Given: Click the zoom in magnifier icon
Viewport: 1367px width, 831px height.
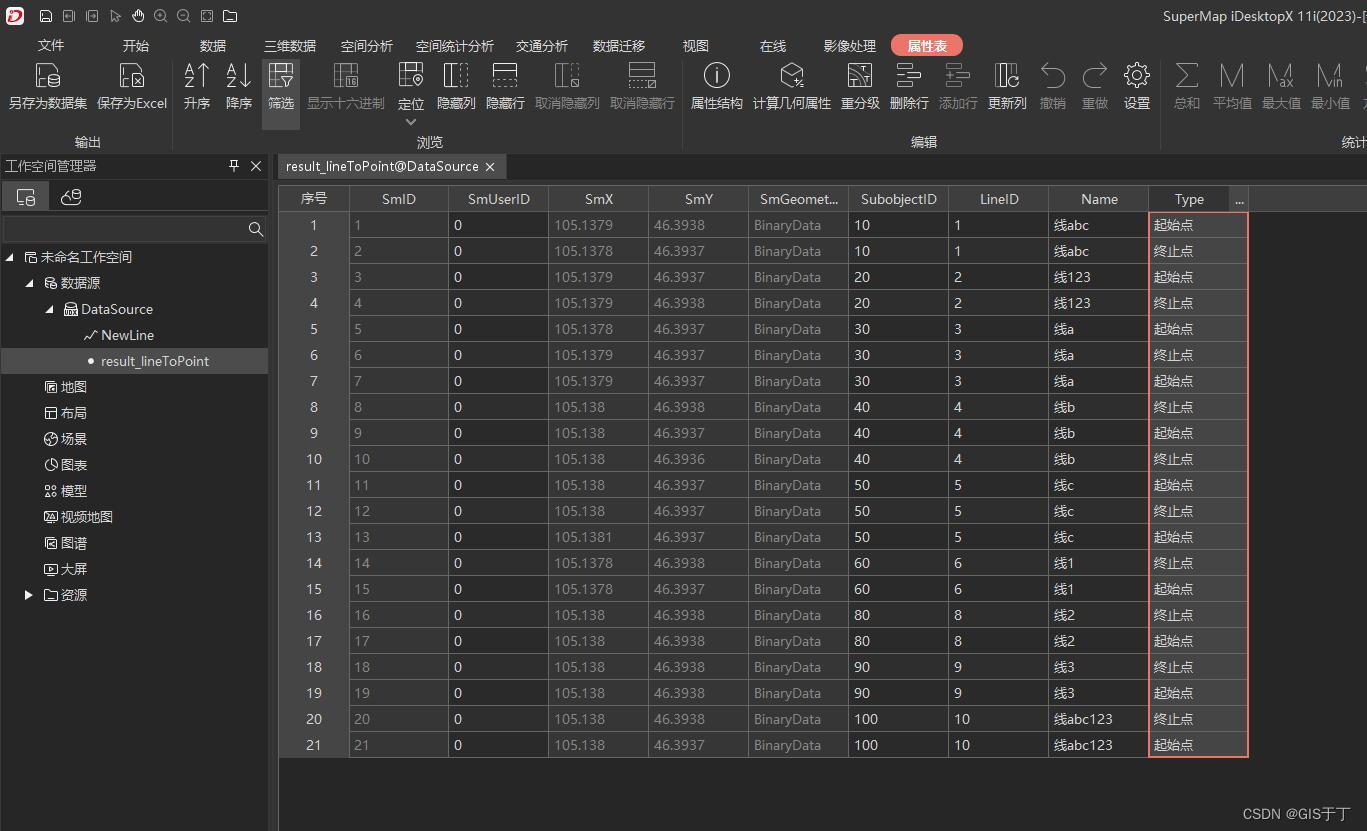Looking at the screenshot, I should click(161, 16).
